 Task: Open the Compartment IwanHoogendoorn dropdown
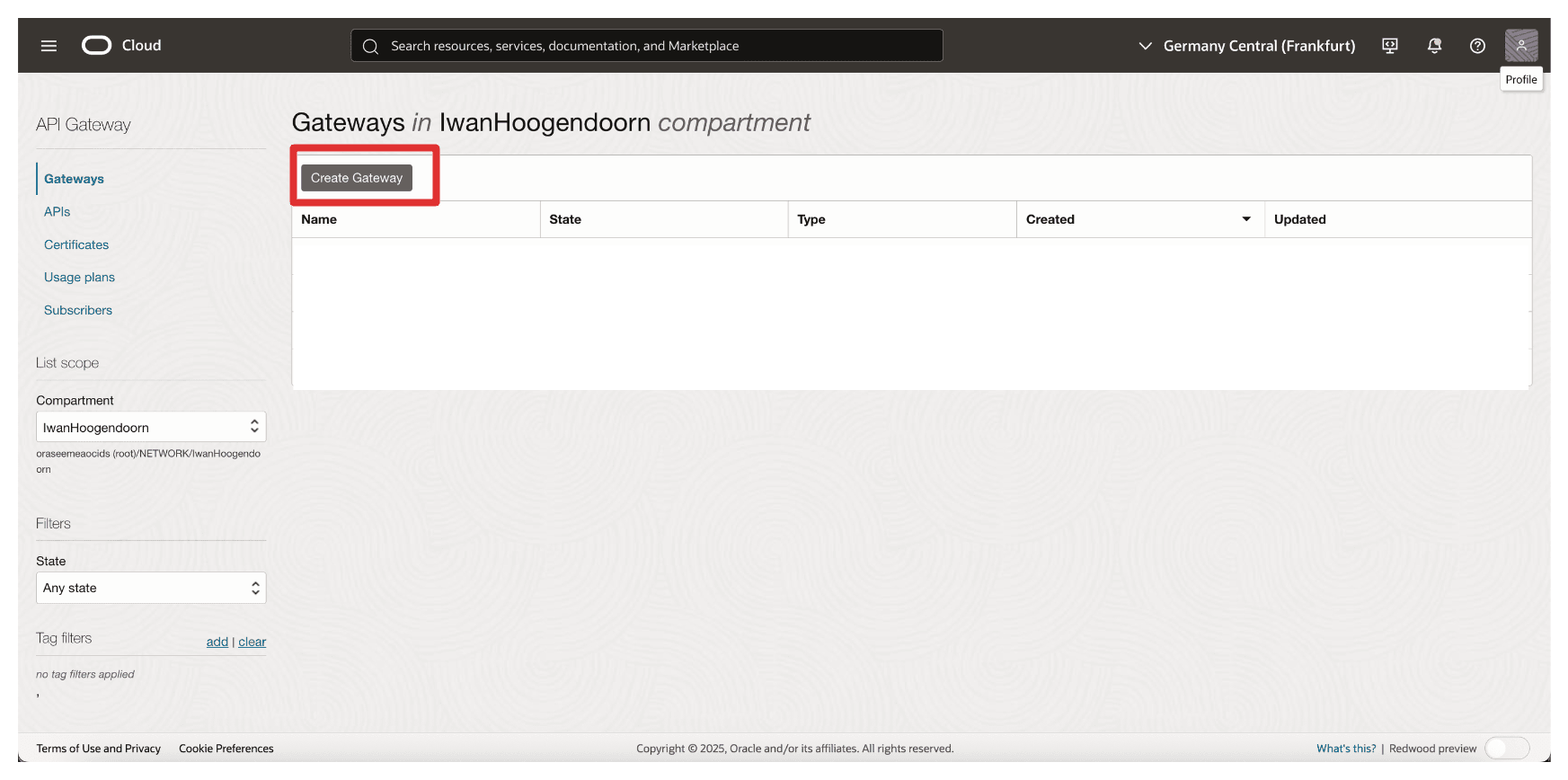click(151, 427)
